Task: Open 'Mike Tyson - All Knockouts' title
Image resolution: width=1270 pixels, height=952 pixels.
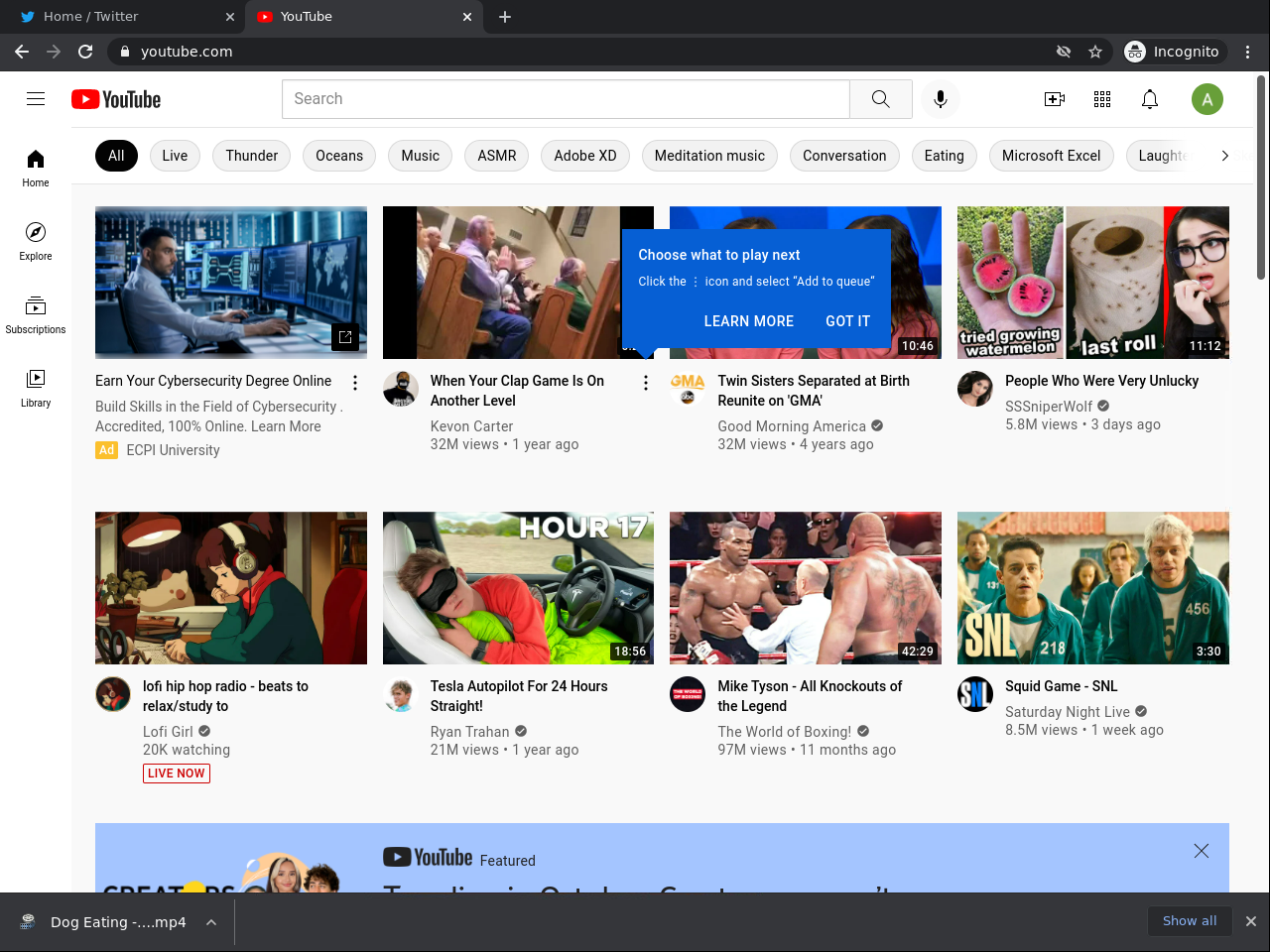Action: (x=810, y=696)
